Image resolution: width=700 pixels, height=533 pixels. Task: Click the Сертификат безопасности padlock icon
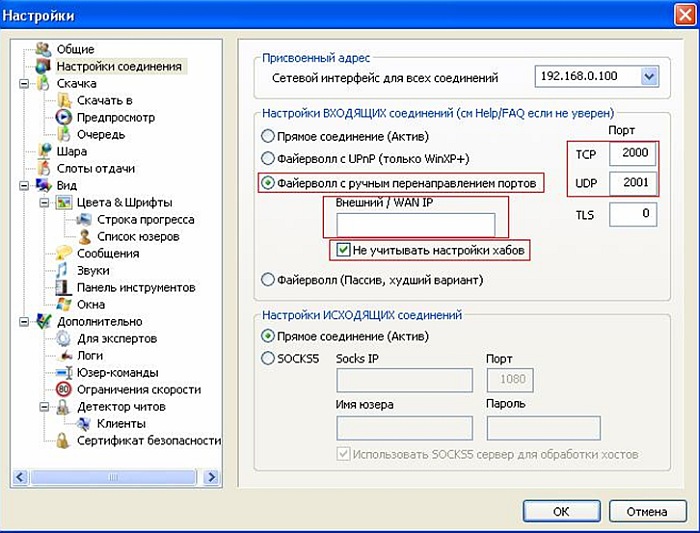coord(63,440)
